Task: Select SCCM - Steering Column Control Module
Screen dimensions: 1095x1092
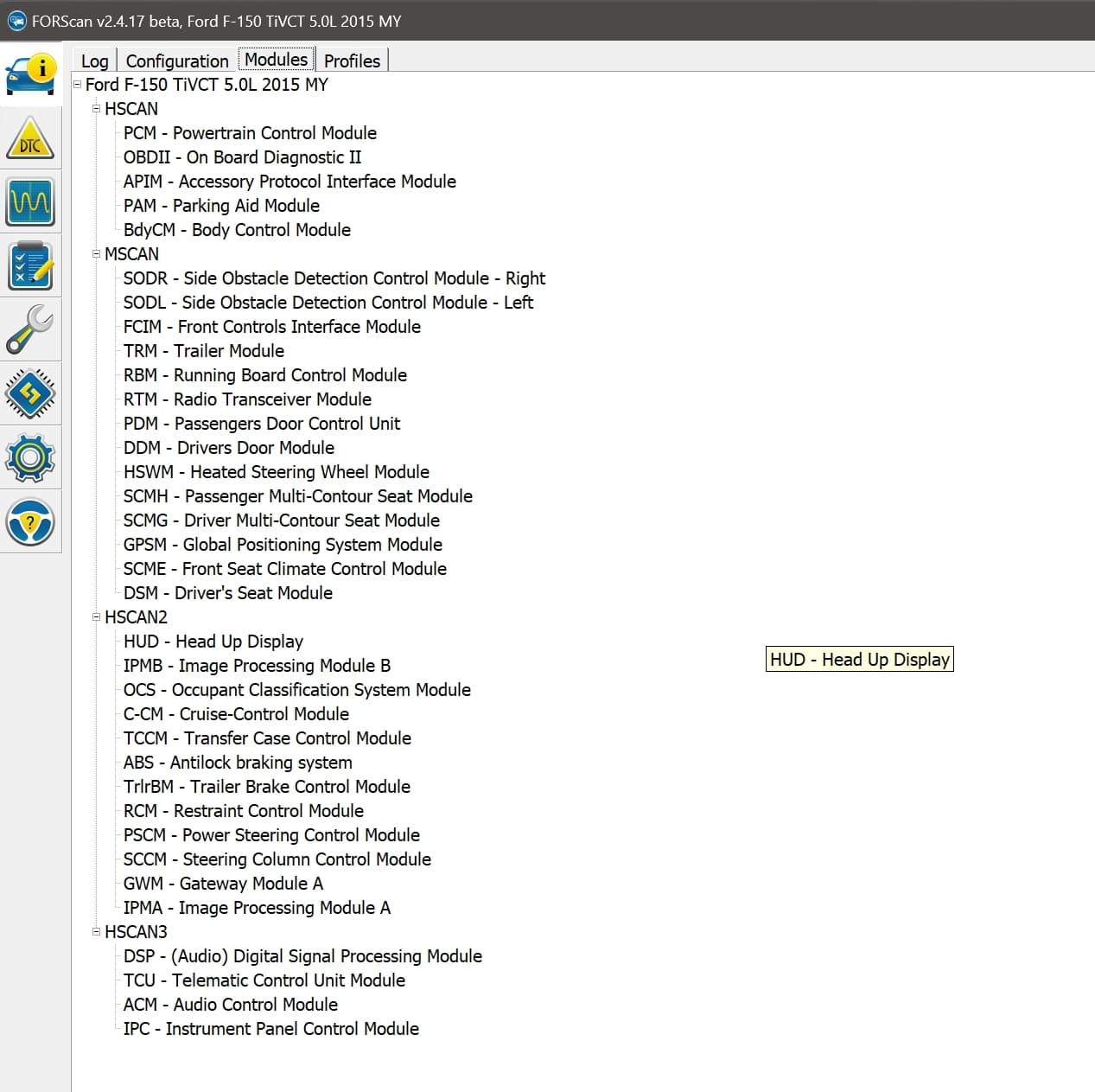Action: point(277,859)
